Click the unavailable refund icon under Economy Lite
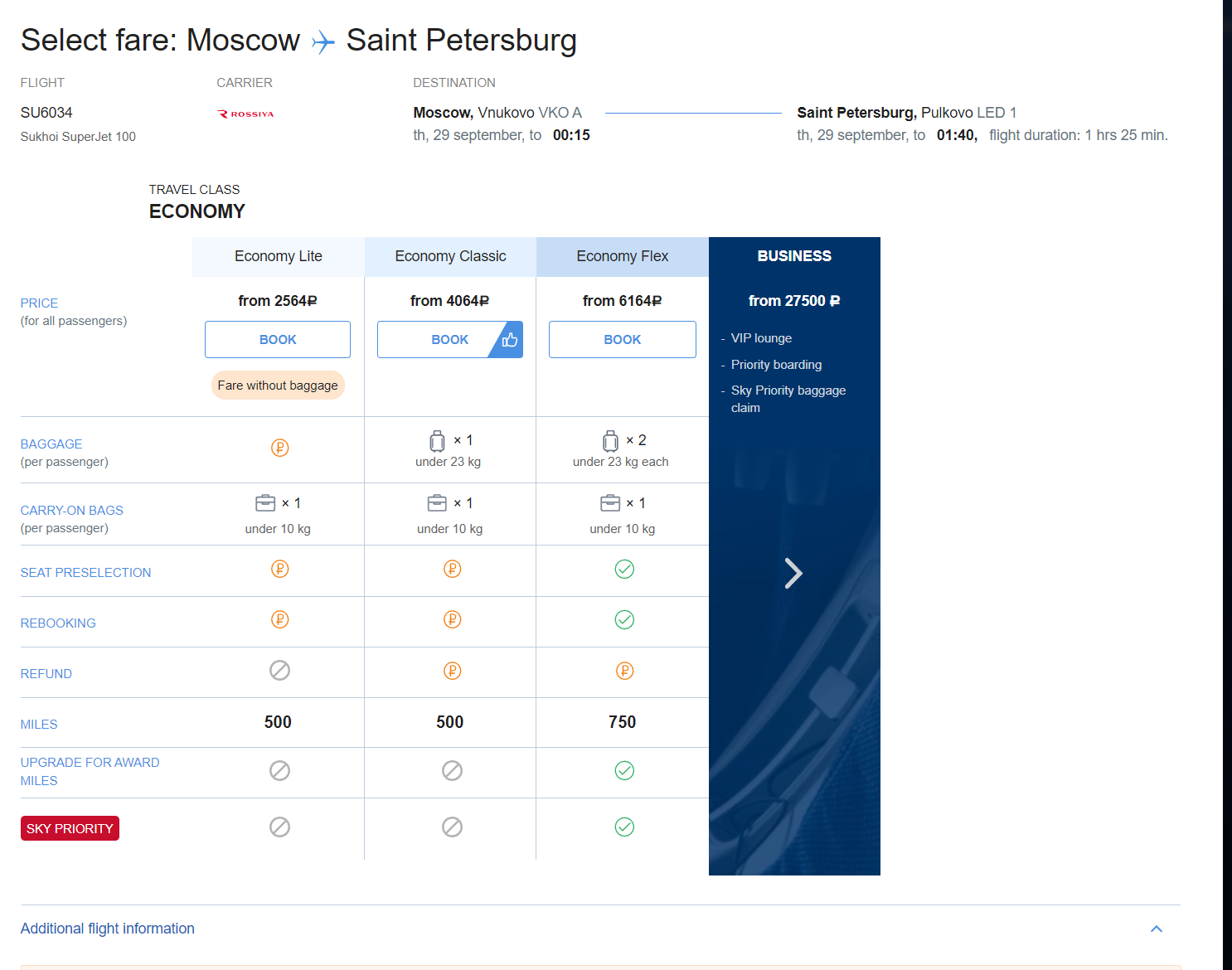This screenshot has height=970, width=1232. [279, 670]
